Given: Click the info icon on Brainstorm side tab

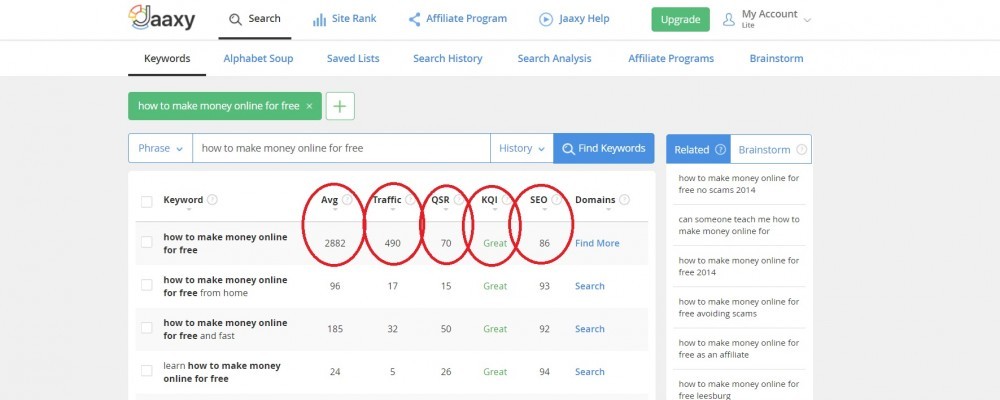Looking at the screenshot, I should click(x=802, y=150).
